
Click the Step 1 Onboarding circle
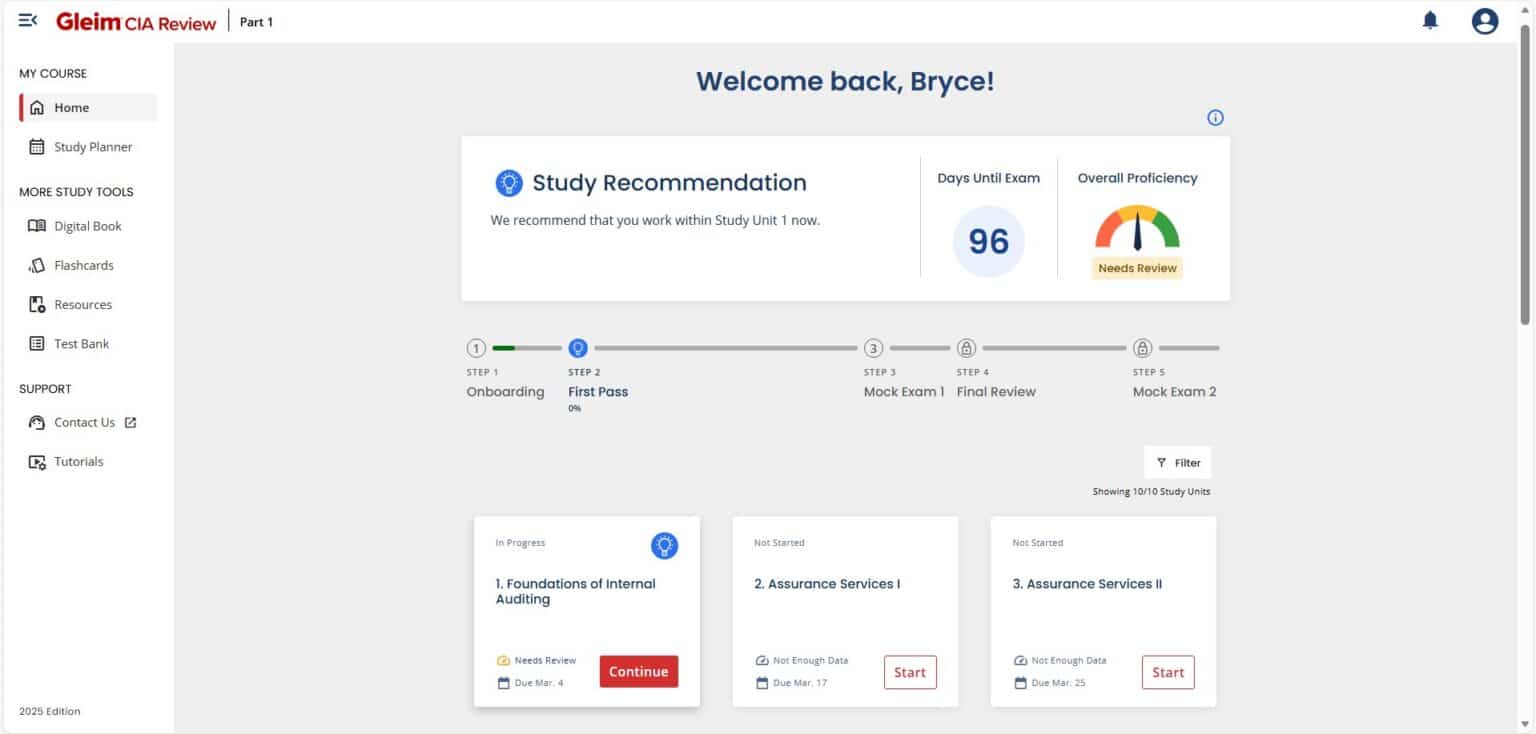(x=476, y=348)
